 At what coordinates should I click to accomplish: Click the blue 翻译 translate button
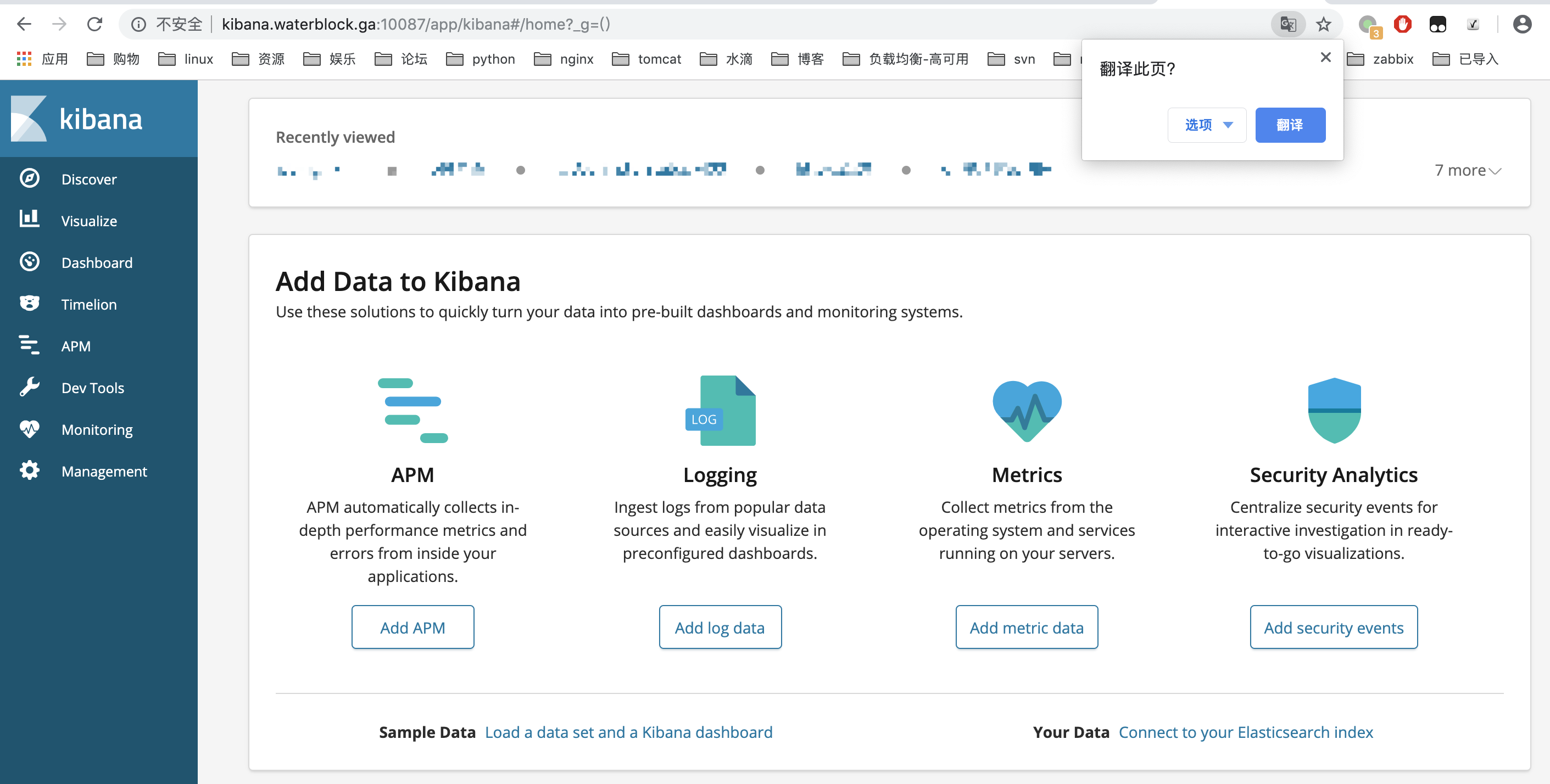pos(1290,125)
